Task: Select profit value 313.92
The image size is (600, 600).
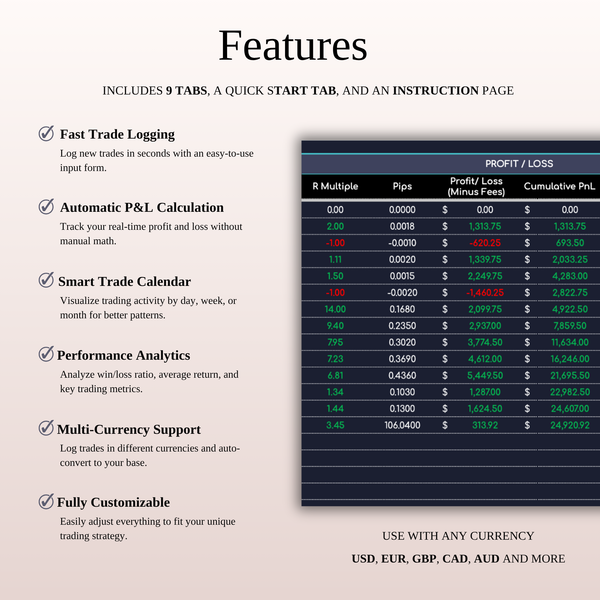Action: point(485,425)
